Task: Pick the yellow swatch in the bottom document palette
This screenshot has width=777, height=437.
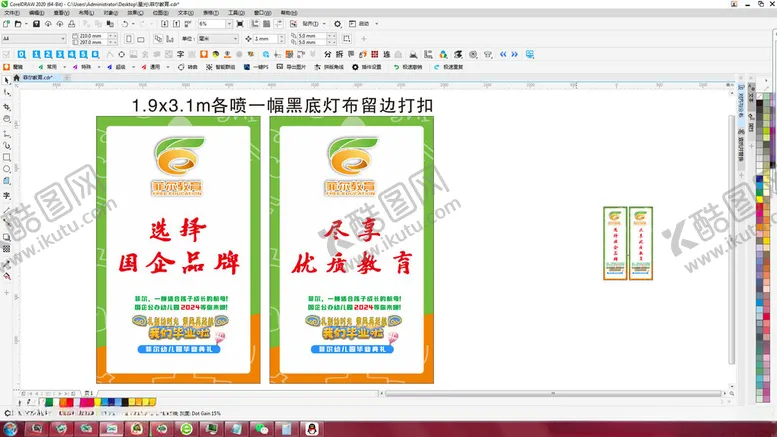Action: [98, 402]
